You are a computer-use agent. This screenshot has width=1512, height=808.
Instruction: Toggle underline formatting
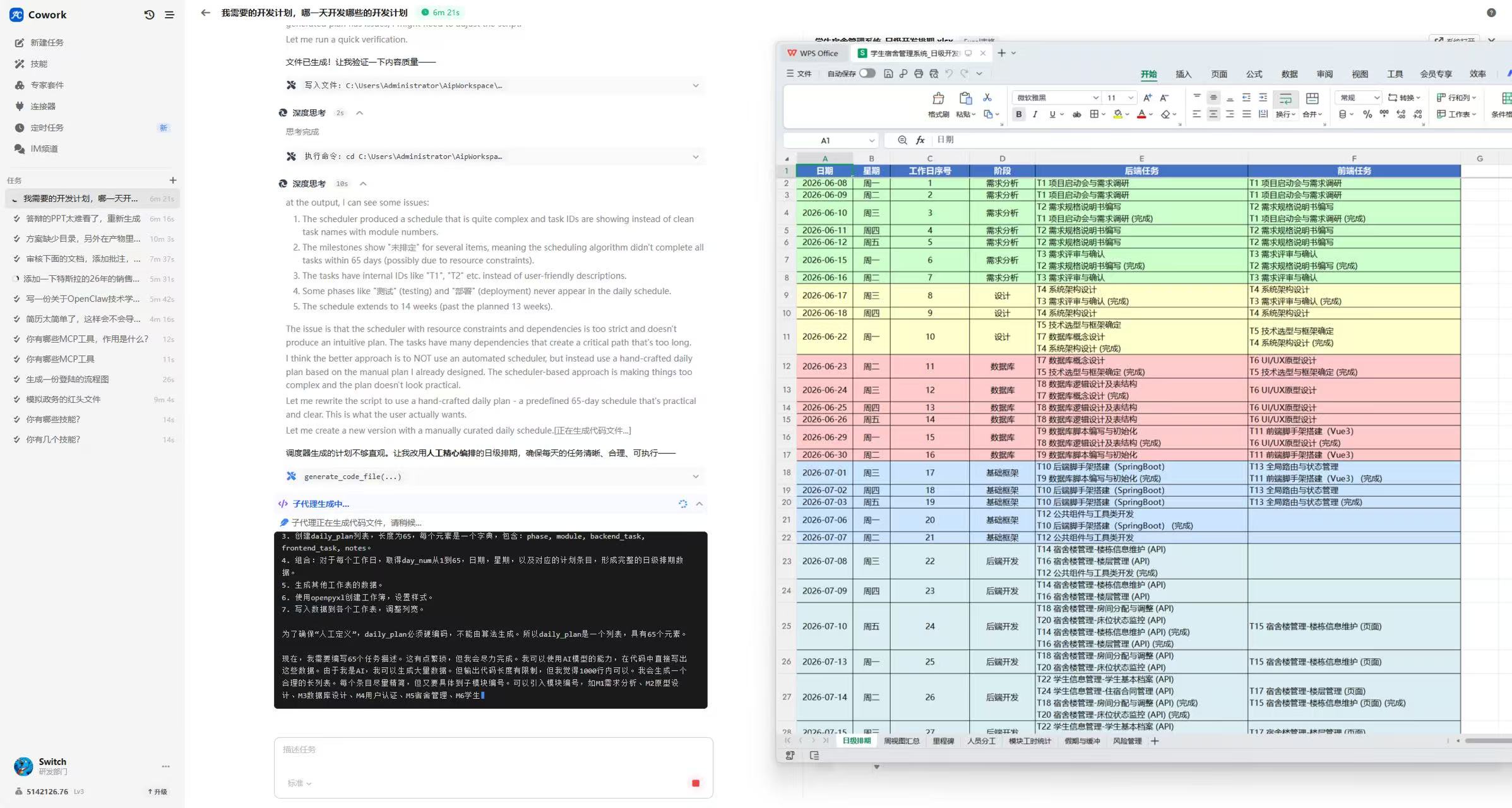coord(1052,114)
